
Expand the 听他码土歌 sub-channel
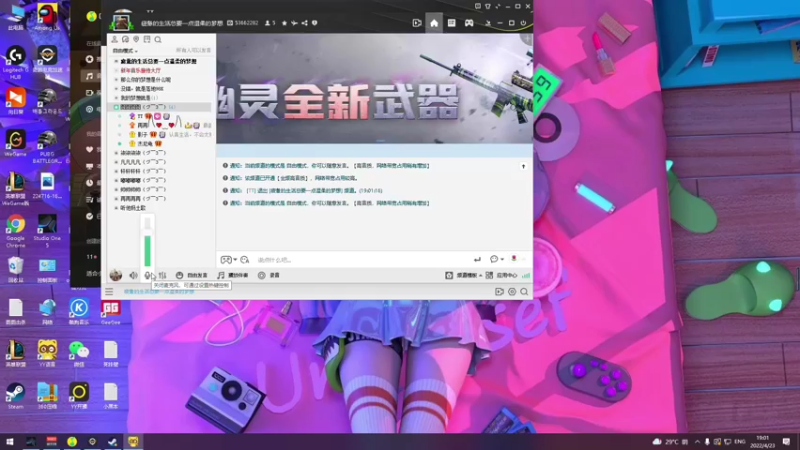pos(116,208)
